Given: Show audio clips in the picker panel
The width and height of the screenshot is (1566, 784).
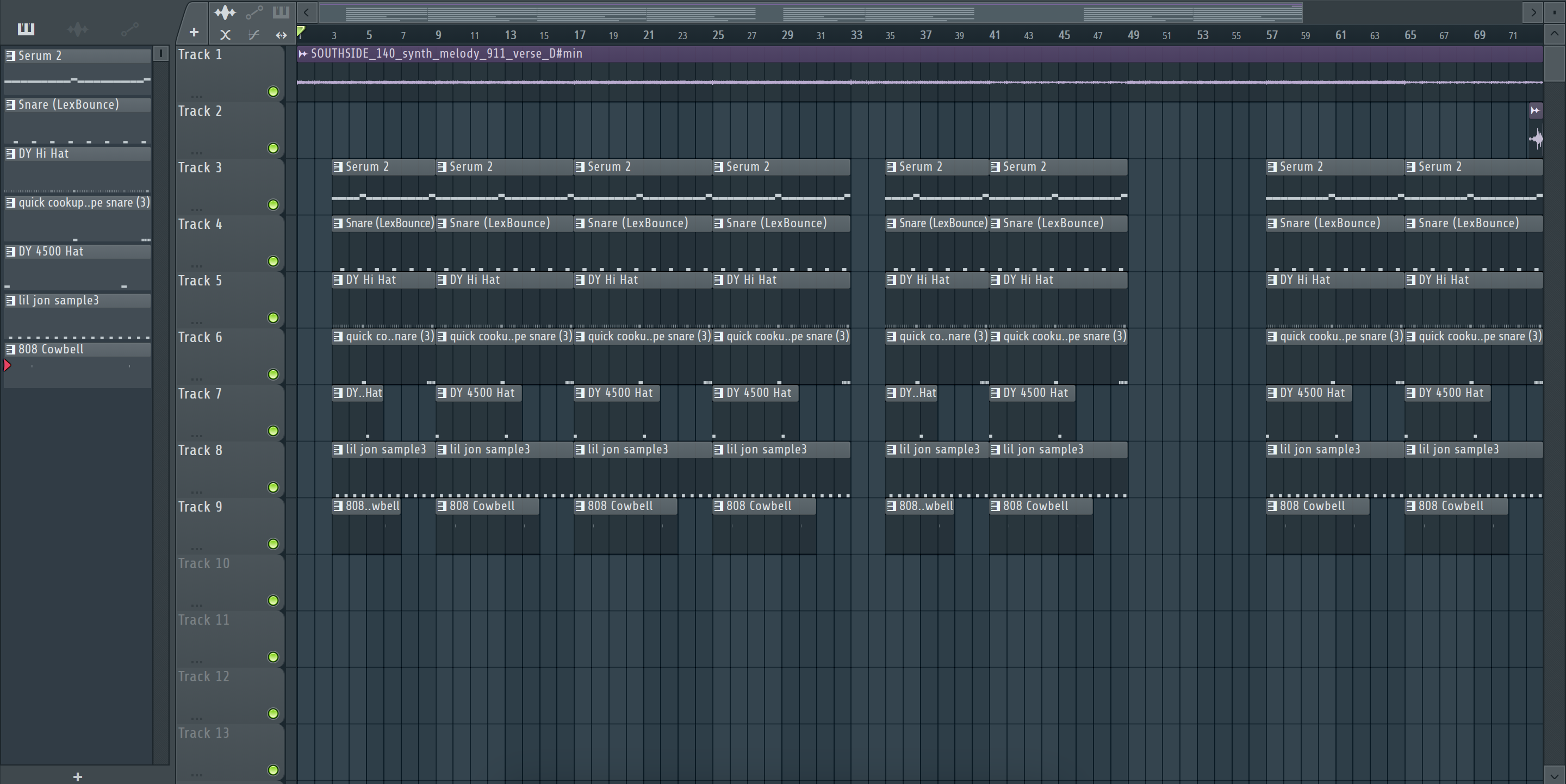Looking at the screenshot, I should point(78,29).
